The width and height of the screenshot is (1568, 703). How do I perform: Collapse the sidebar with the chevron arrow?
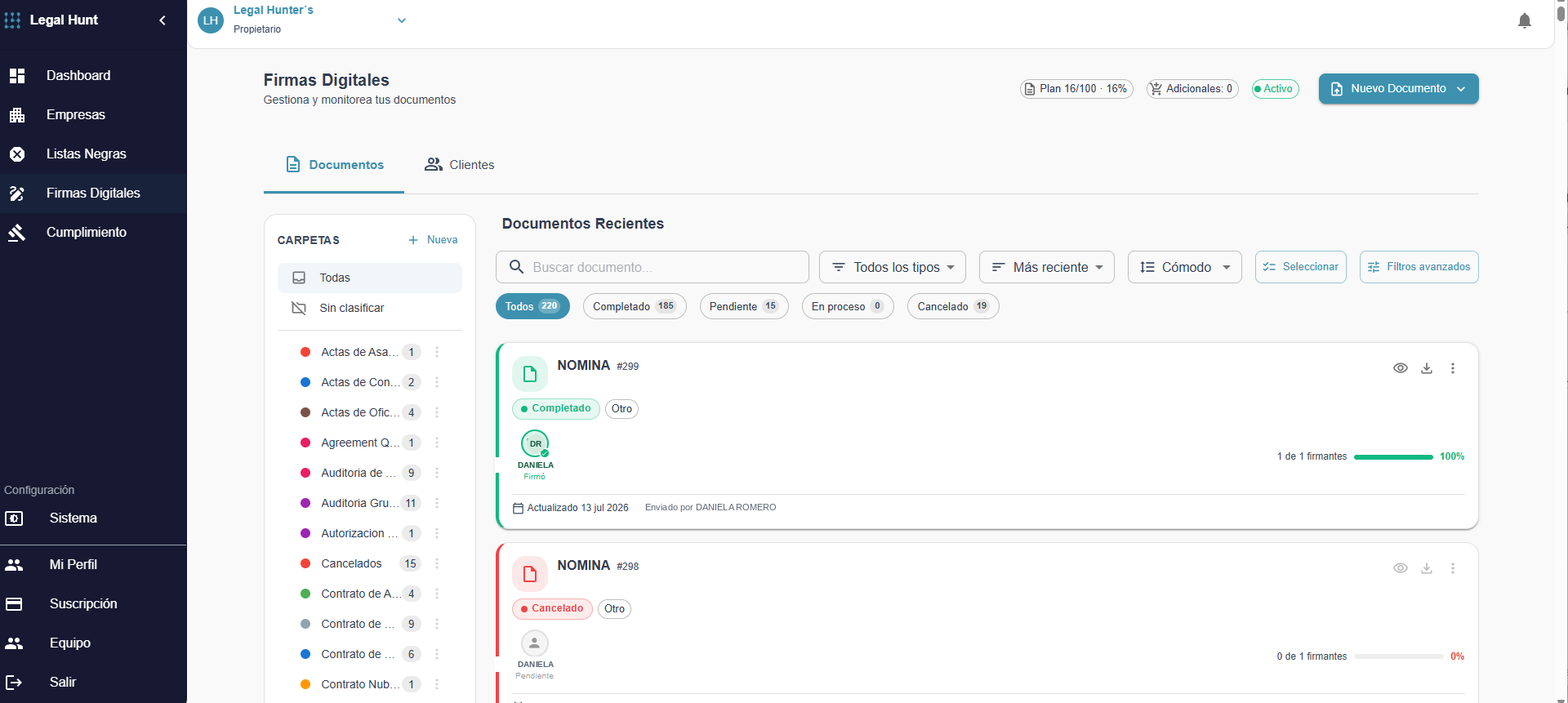coord(163,20)
